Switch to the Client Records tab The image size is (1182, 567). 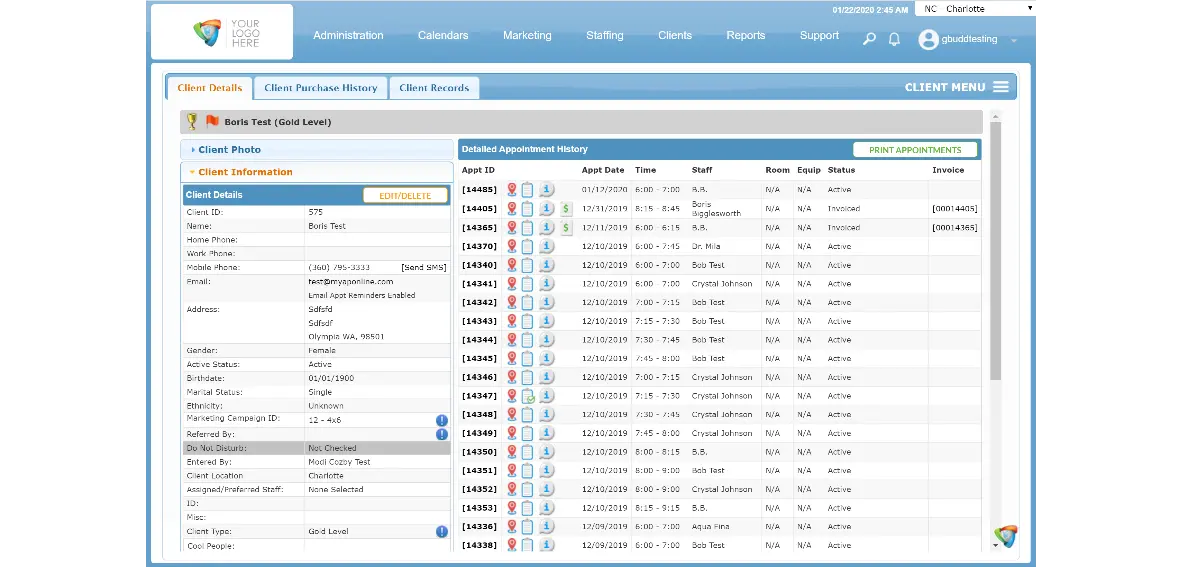coord(434,87)
